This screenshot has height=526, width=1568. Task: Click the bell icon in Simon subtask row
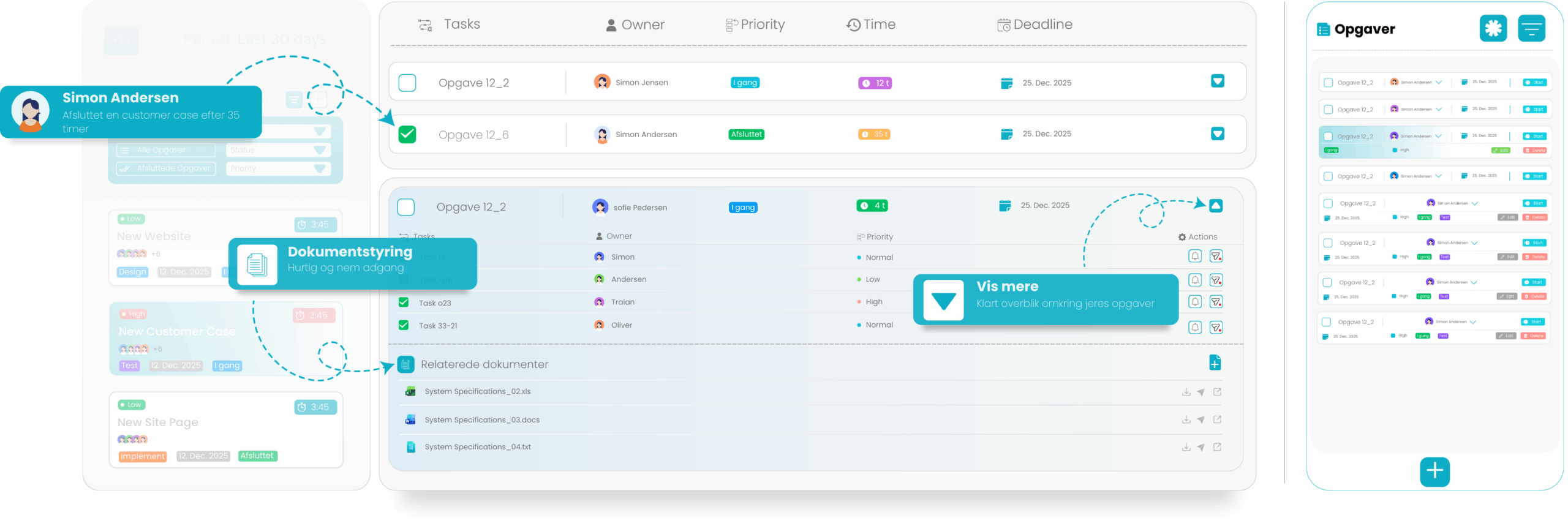point(1194,256)
